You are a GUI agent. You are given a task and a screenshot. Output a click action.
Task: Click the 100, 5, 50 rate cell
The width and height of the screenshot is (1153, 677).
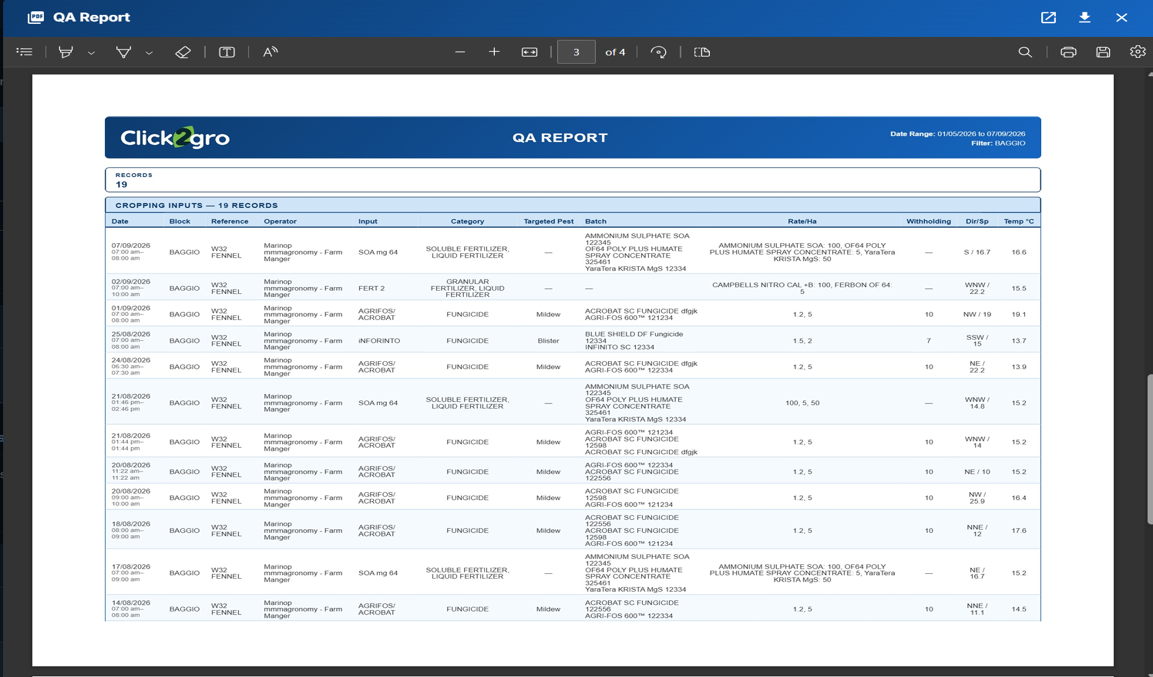[802, 403]
